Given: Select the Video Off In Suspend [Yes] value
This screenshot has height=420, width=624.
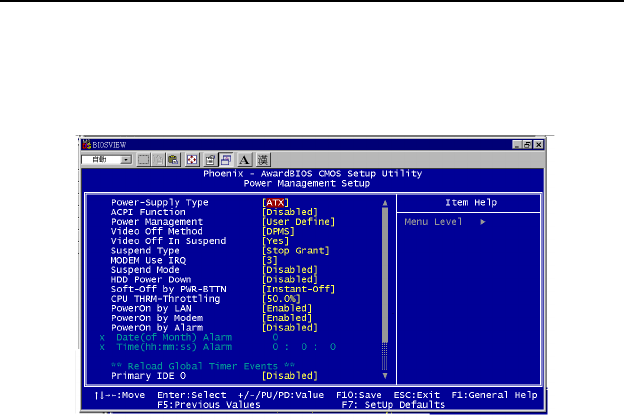Looking at the screenshot, I should 275,241.
